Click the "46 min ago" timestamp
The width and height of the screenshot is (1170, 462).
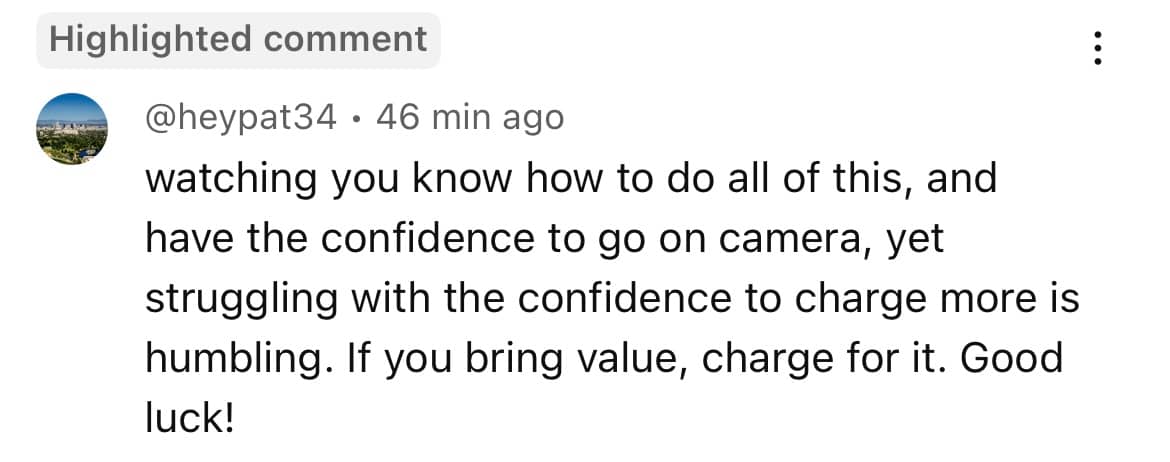(469, 118)
